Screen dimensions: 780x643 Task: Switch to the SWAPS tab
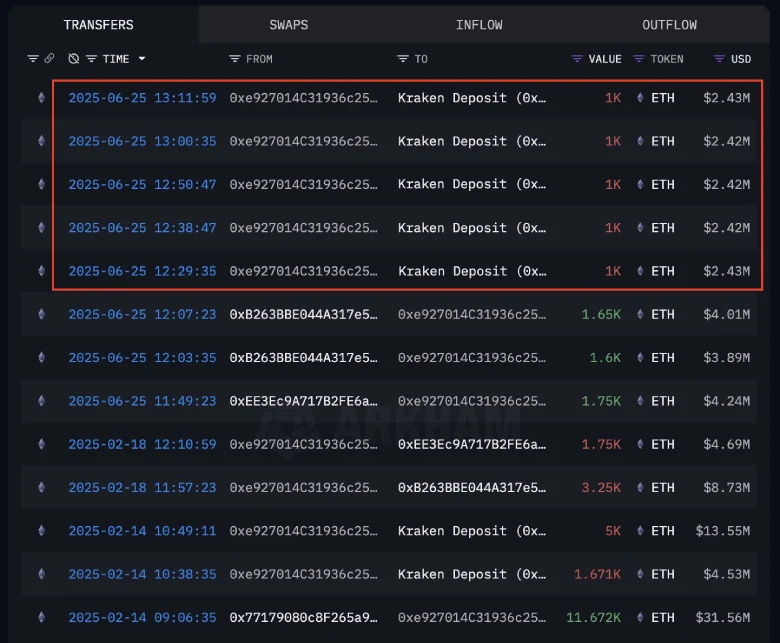click(x=289, y=25)
